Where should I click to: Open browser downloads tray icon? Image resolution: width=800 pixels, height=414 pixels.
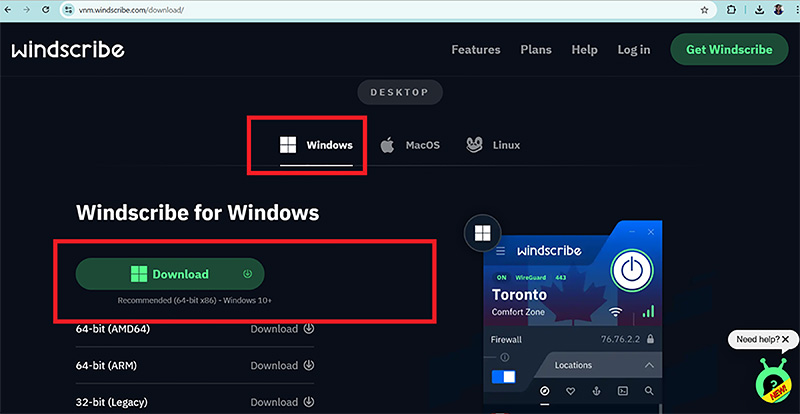coord(759,10)
